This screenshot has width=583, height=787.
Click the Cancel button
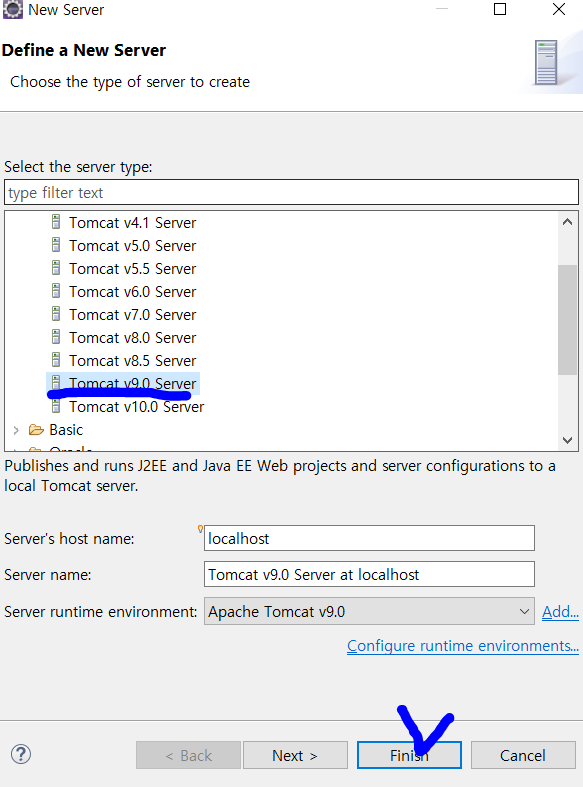click(x=523, y=755)
